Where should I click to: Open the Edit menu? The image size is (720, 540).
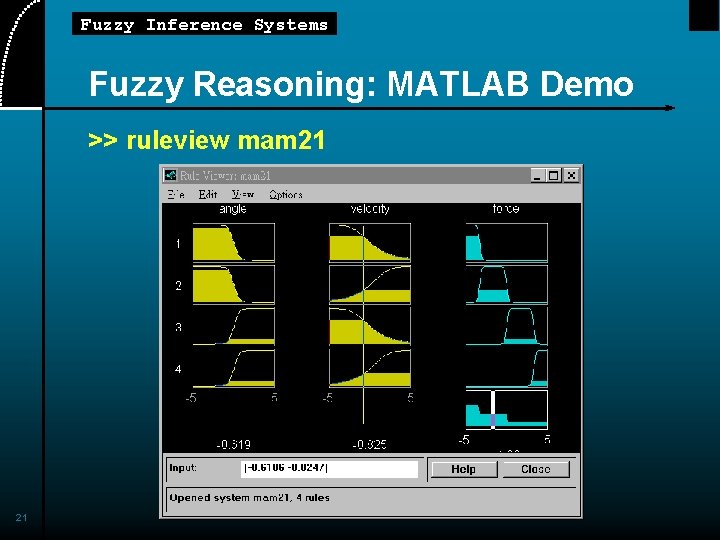tap(208, 195)
